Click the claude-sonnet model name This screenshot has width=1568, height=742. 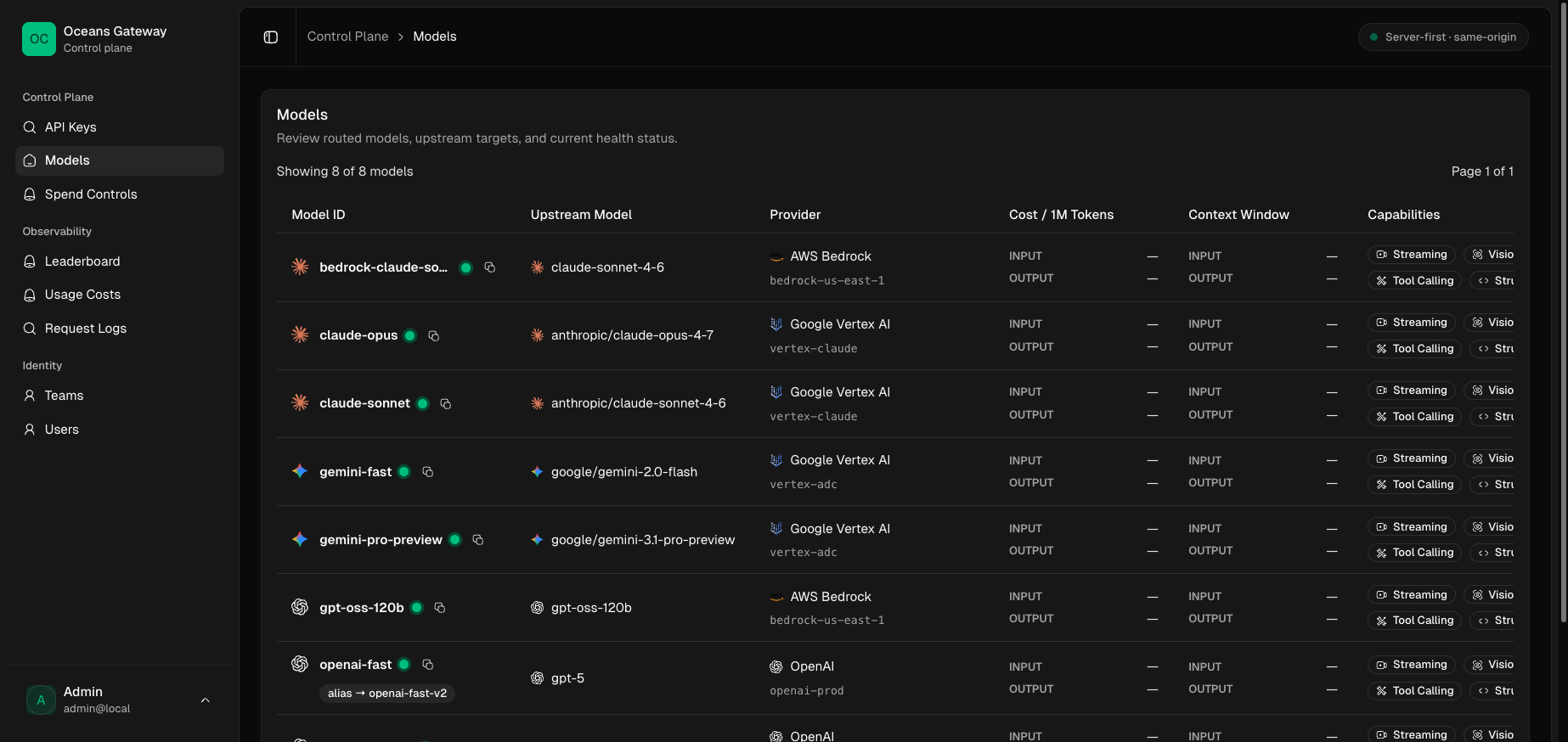point(364,403)
